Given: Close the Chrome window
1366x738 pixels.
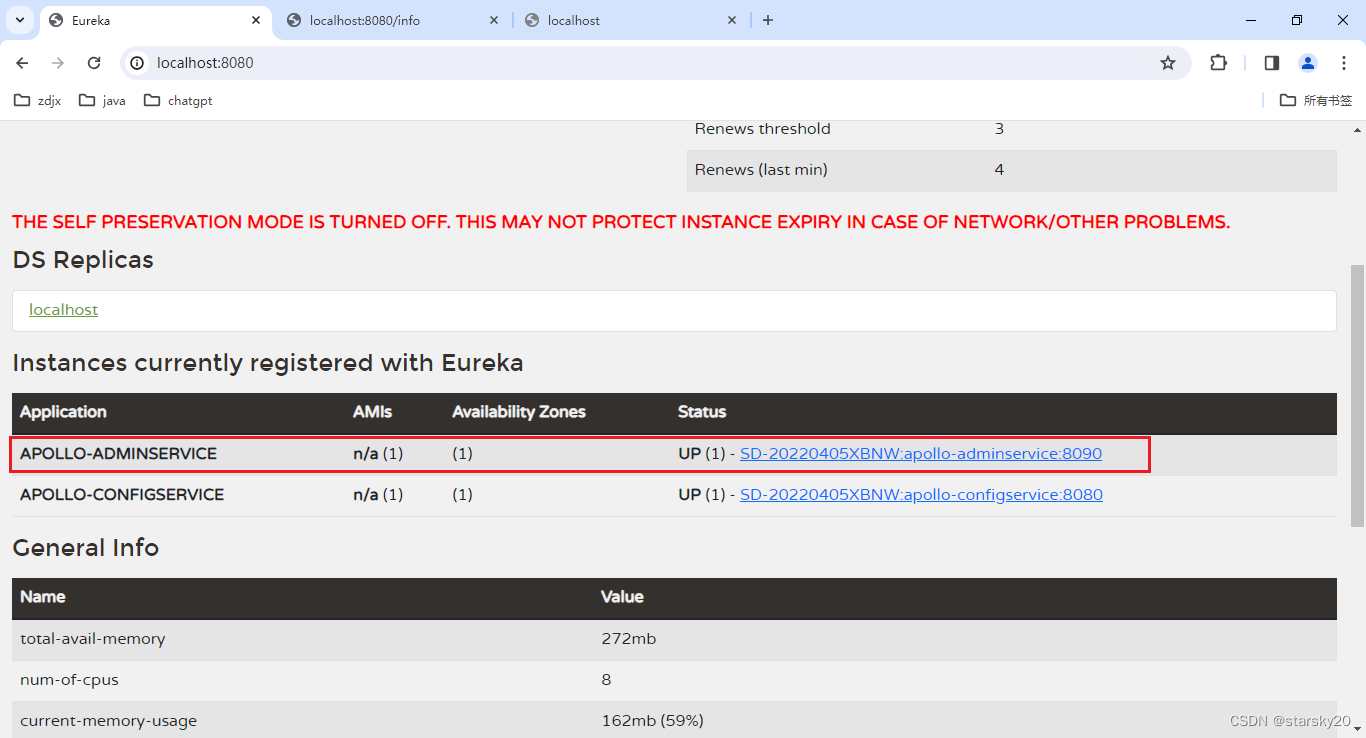Looking at the screenshot, I should click(1343, 20).
